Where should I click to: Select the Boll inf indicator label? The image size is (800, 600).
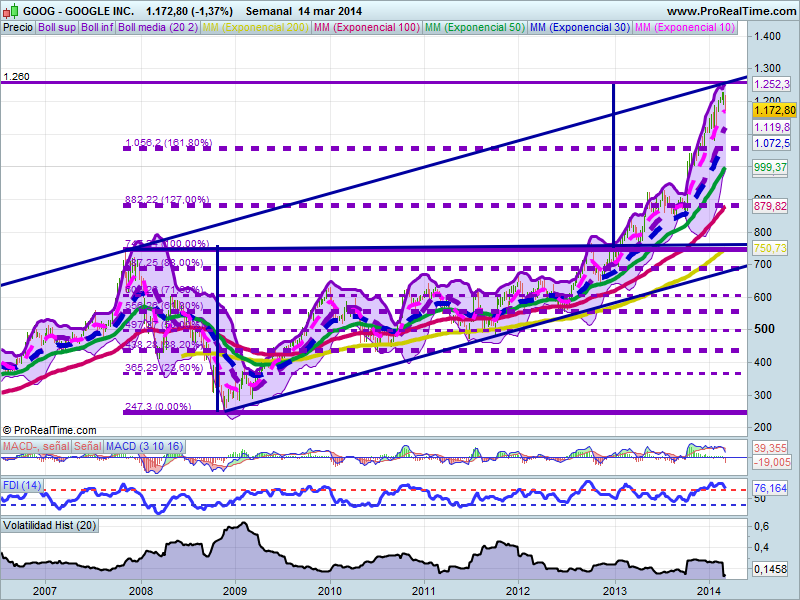click(97, 28)
